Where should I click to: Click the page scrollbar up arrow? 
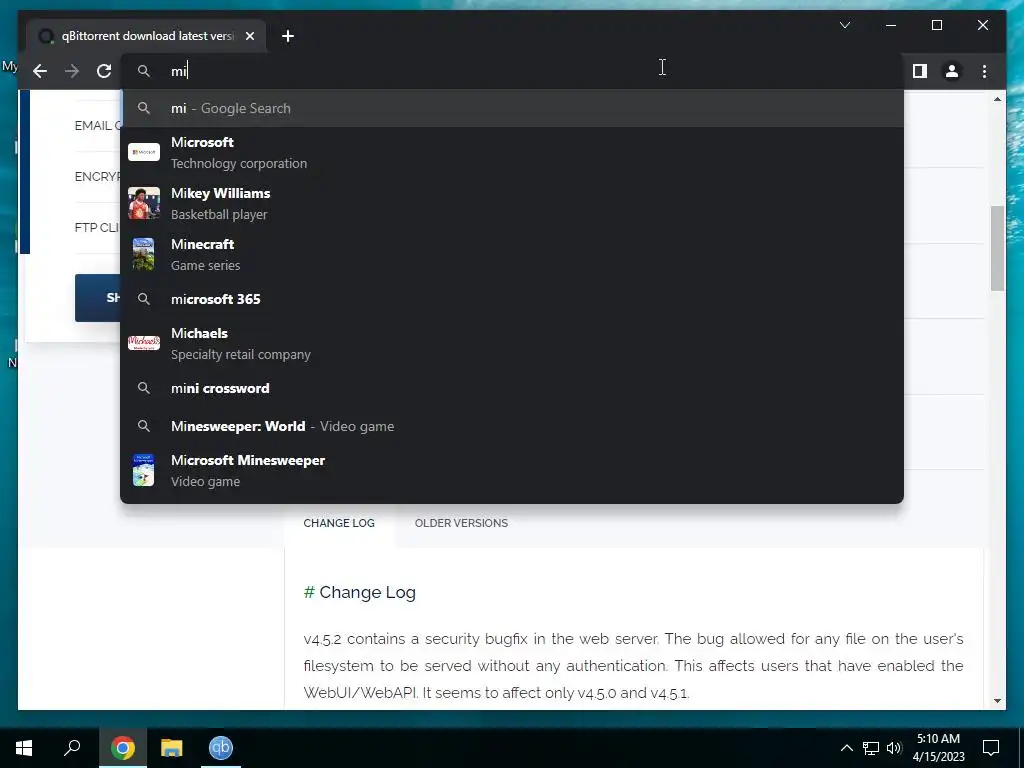997,99
